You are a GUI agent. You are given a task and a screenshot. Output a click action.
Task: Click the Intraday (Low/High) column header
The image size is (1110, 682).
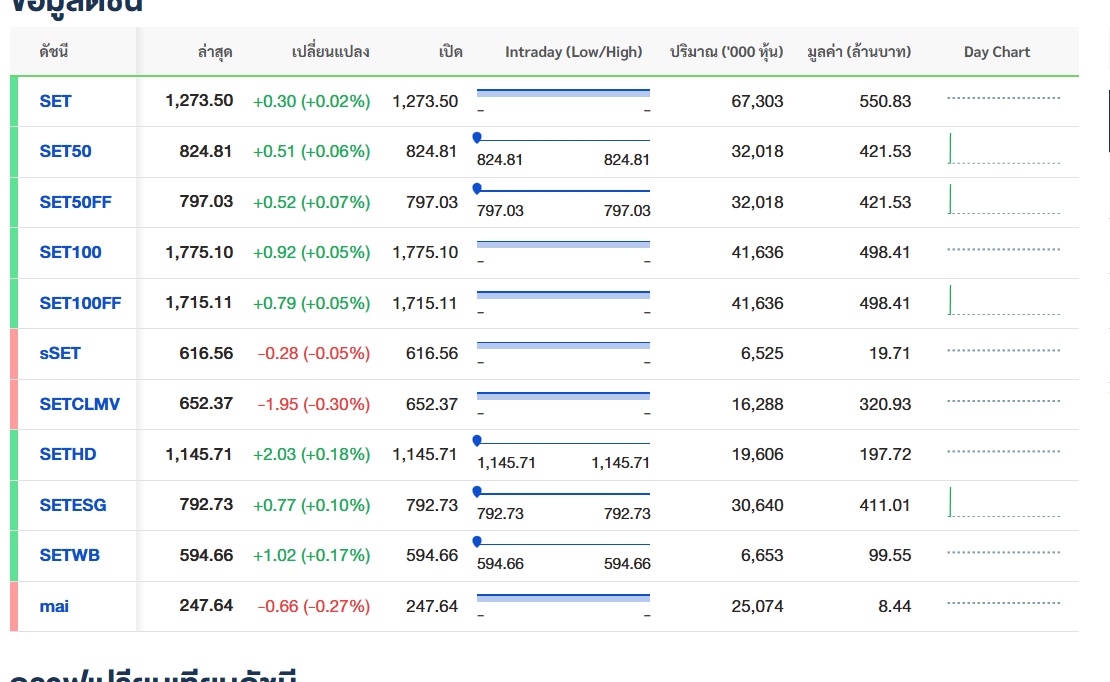coord(573,52)
